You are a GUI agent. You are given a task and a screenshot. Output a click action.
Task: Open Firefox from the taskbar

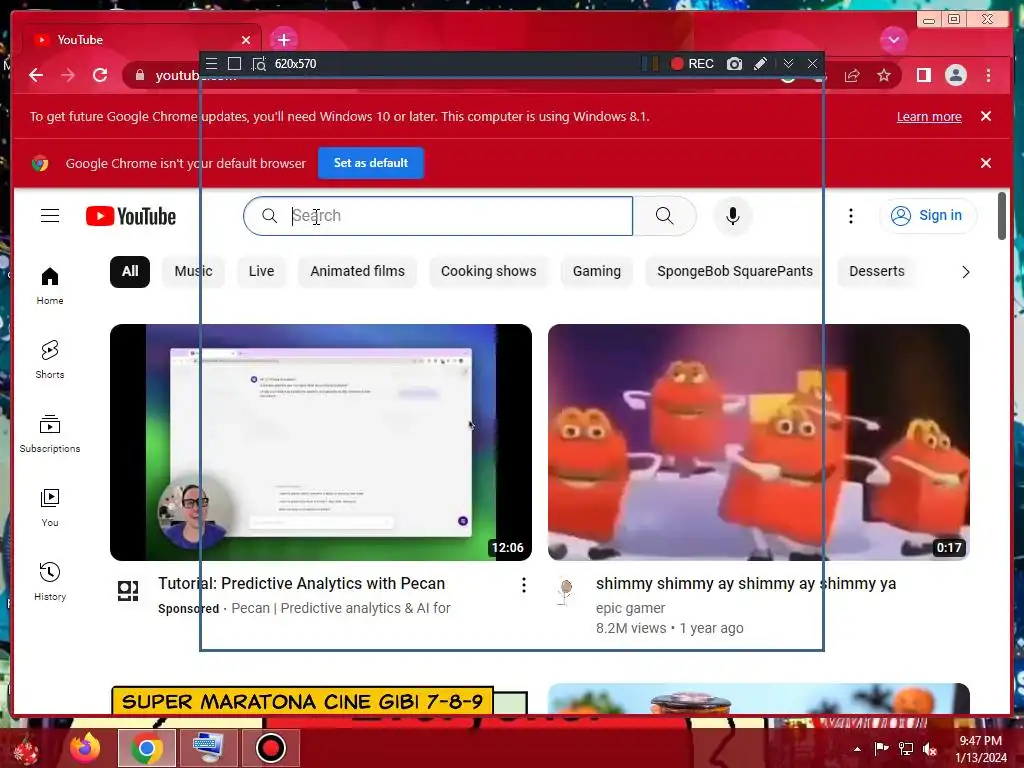[x=86, y=748]
